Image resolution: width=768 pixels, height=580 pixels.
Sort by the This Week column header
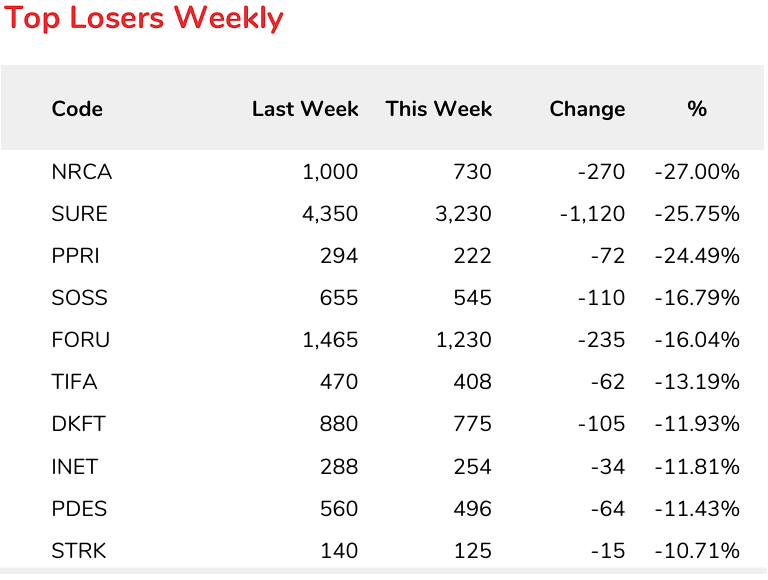(438, 109)
